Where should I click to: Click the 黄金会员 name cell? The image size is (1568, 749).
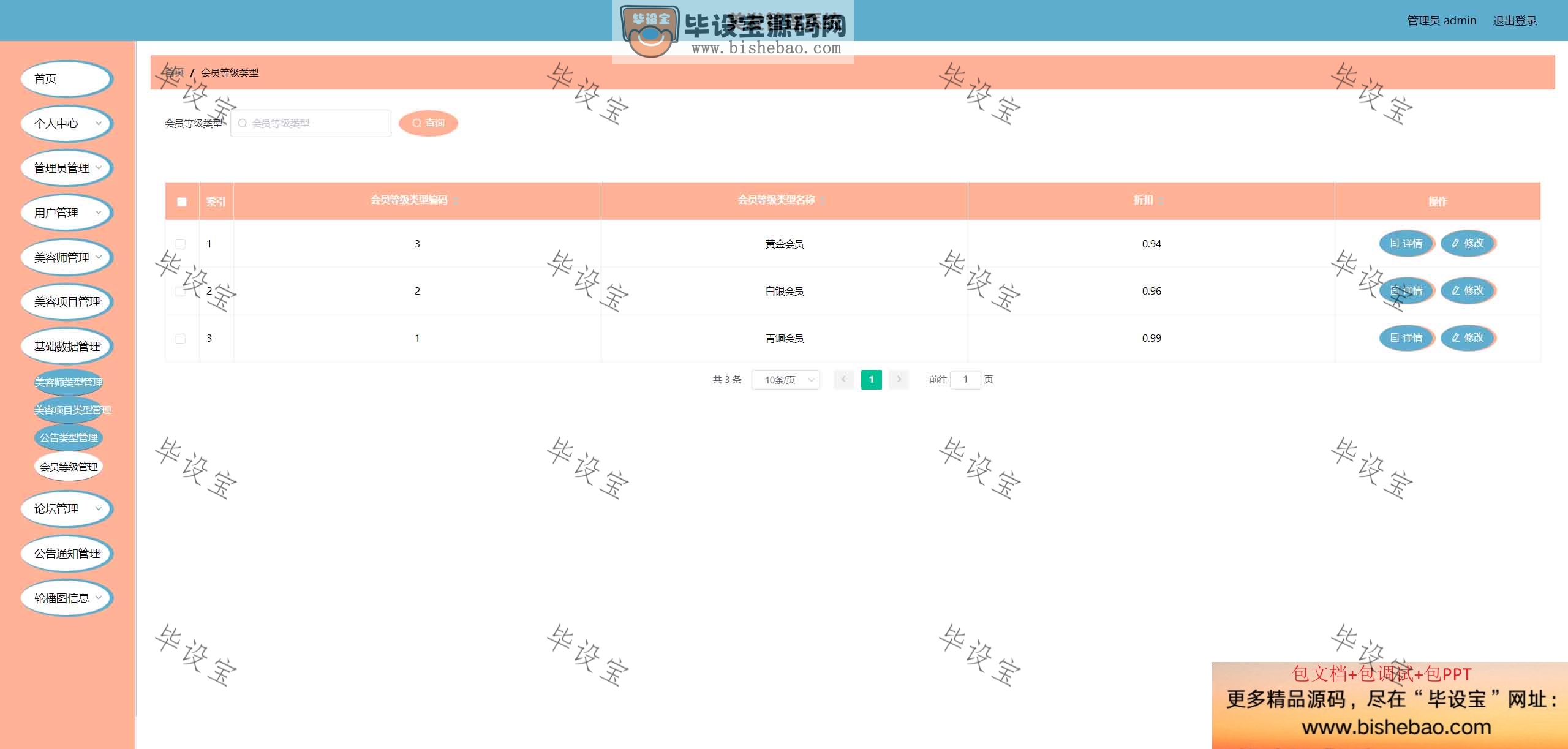(x=784, y=244)
